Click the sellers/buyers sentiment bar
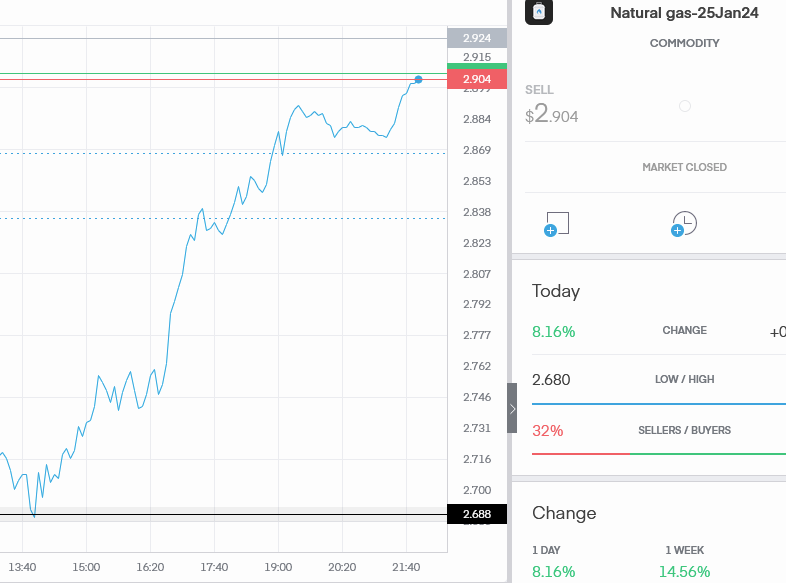The image size is (786, 583). [x=658, y=453]
